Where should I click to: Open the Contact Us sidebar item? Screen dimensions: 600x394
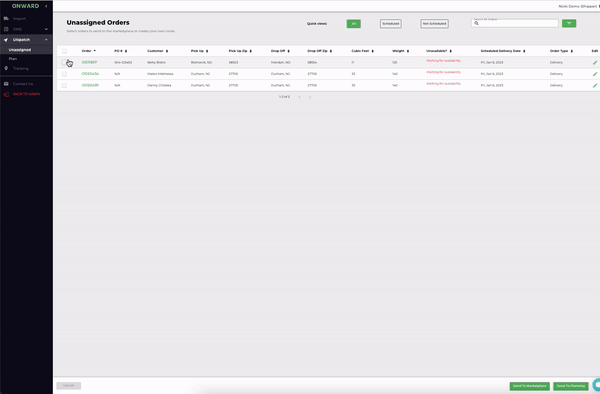[26, 84]
